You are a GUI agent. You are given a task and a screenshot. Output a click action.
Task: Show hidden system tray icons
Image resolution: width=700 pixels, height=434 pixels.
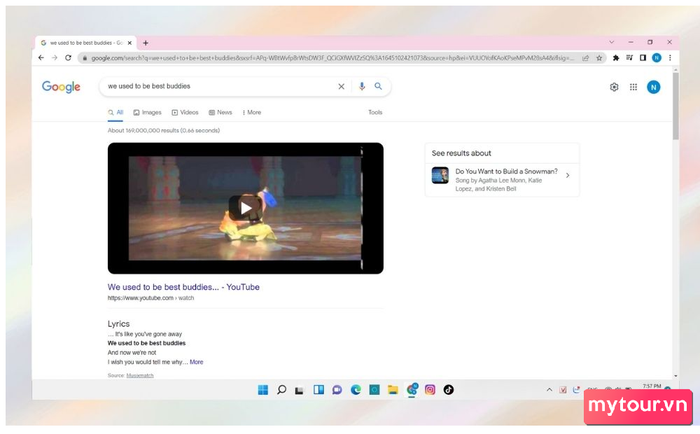(x=549, y=390)
